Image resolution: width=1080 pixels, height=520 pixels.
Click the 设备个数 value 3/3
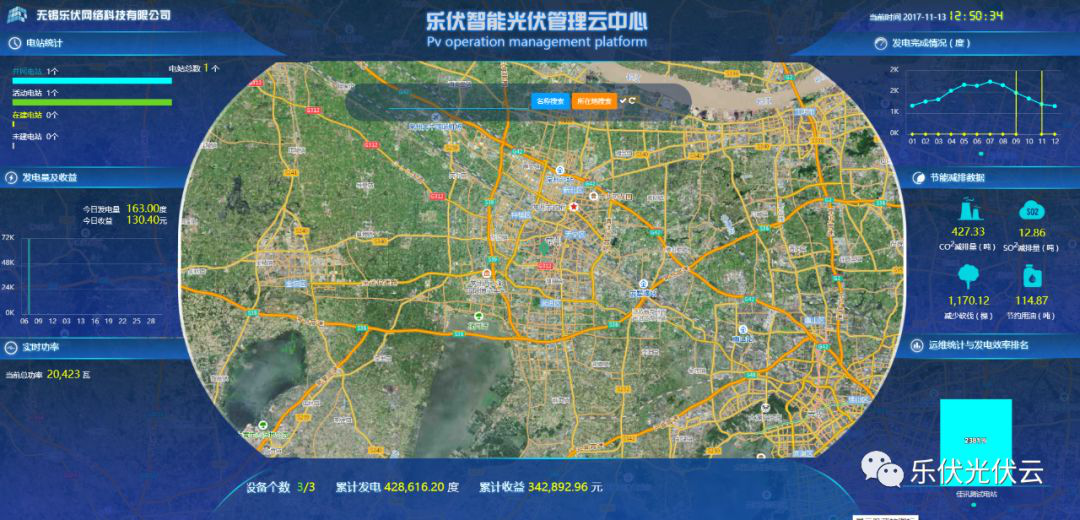pyautogui.click(x=307, y=488)
